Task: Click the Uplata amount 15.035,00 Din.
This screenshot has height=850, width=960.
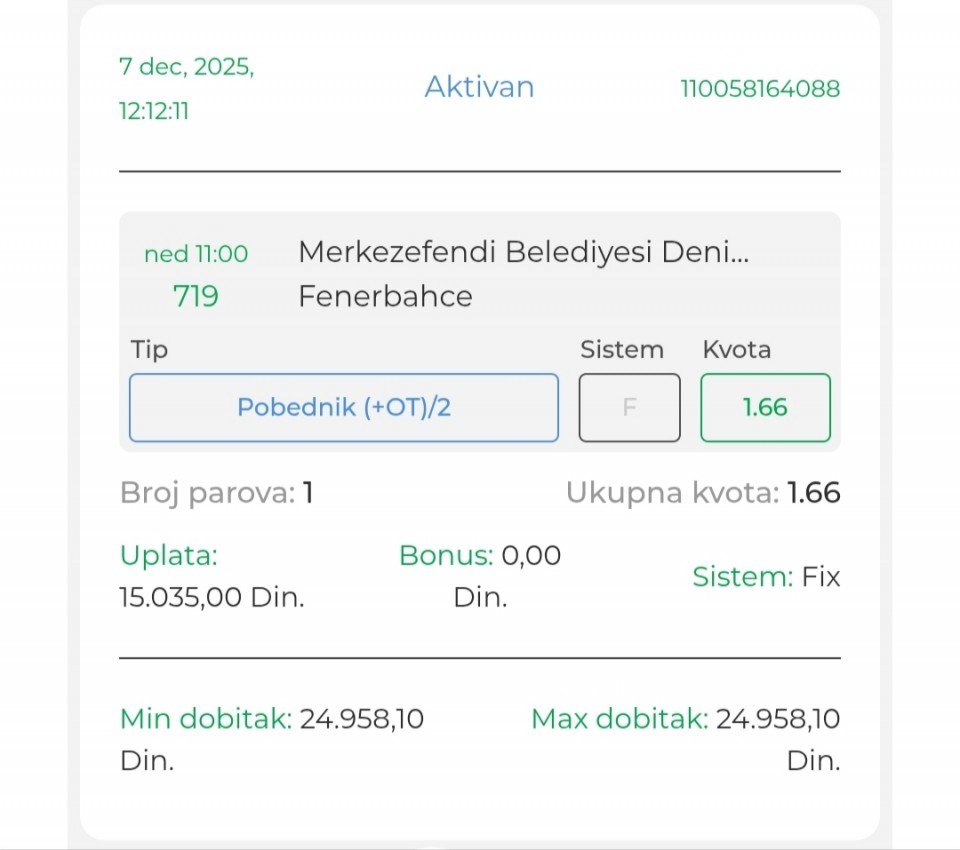Action: pyautogui.click(x=211, y=598)
